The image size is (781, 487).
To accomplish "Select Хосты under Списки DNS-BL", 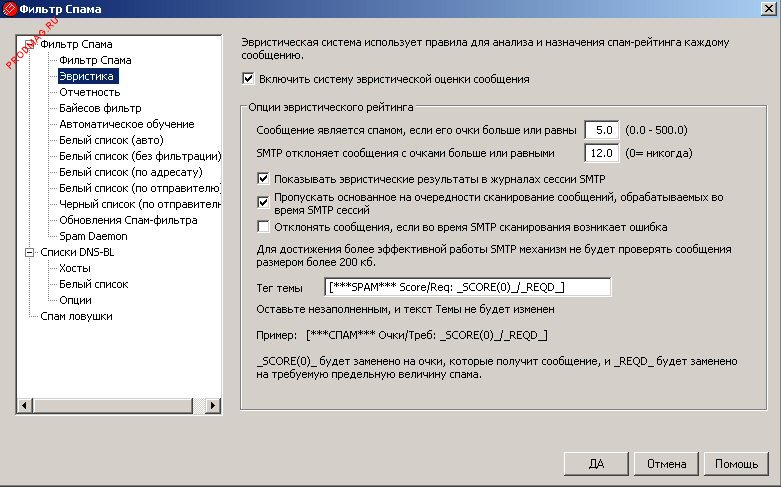I will click(x=75, y=268).
